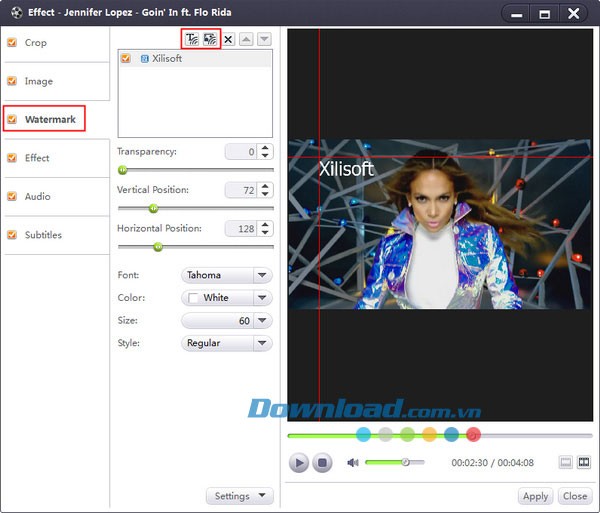Open the Settings dropdown button
Screen dimensions: 600x513
click(x=240, y=496)
